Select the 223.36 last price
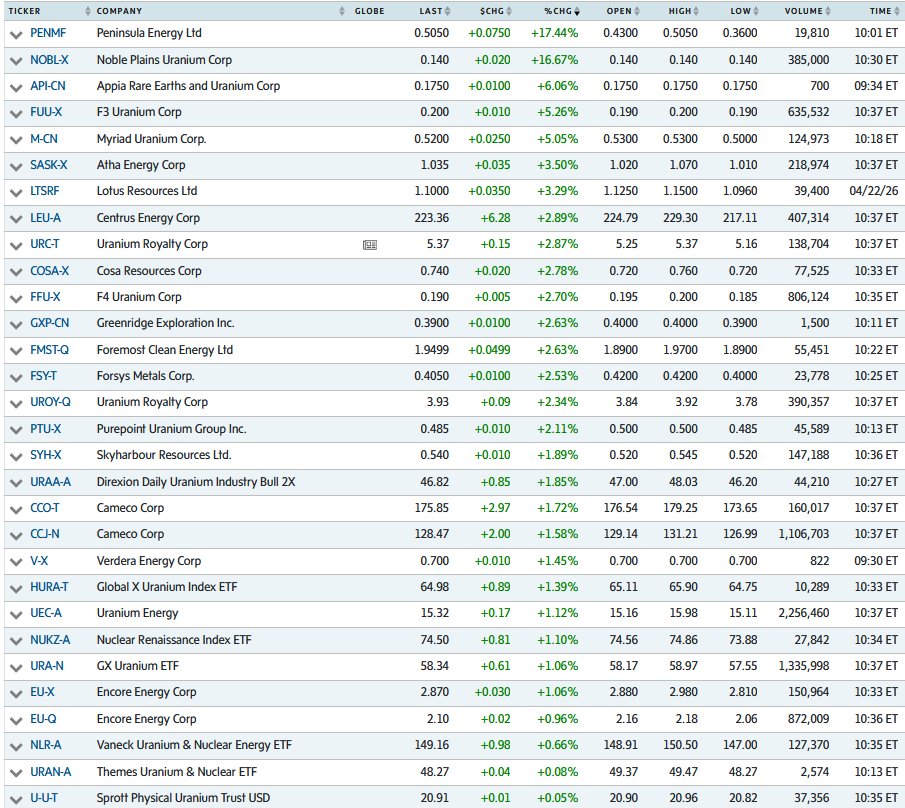Viewport: 905px width, 808px height. tap(431, 218)
